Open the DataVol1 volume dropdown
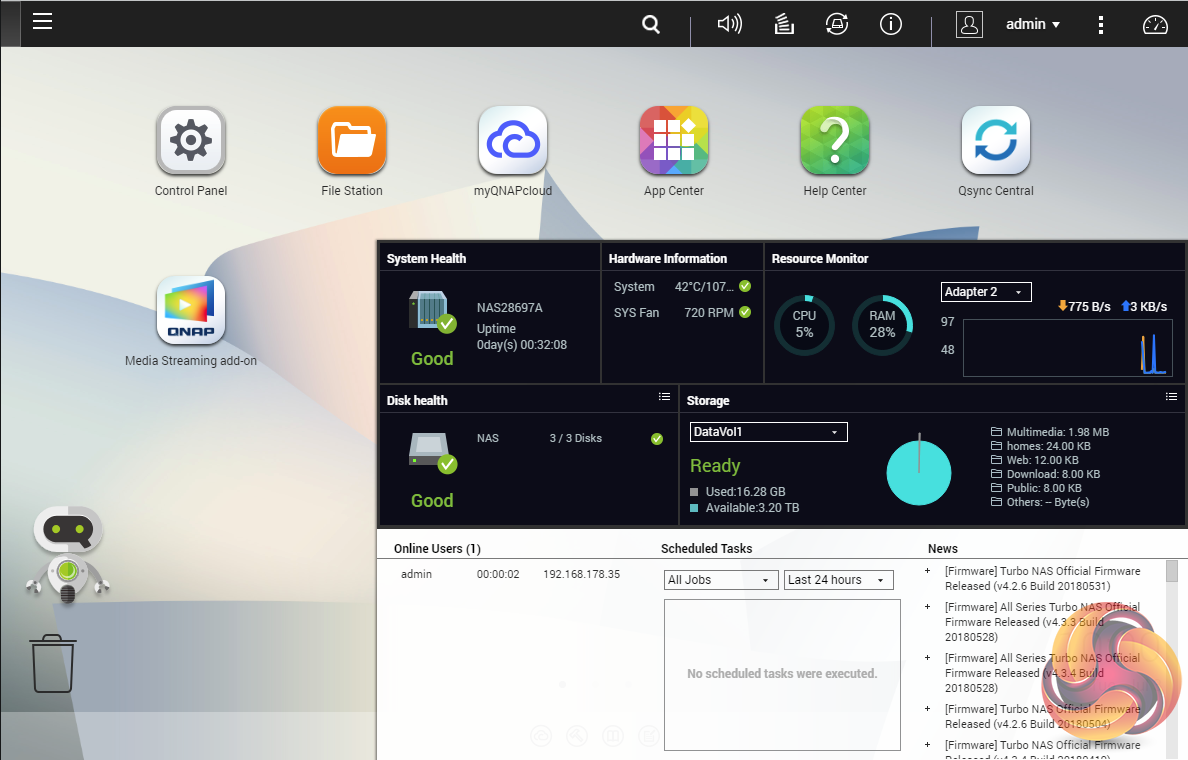This screenshot has height=760, width=1188. (768, 432)
